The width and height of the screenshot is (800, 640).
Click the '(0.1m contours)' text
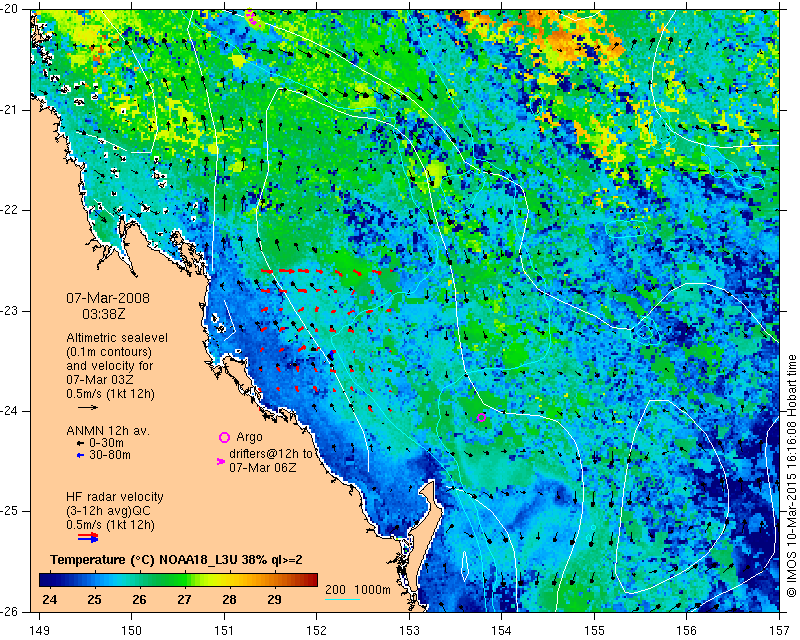(109, 352)
